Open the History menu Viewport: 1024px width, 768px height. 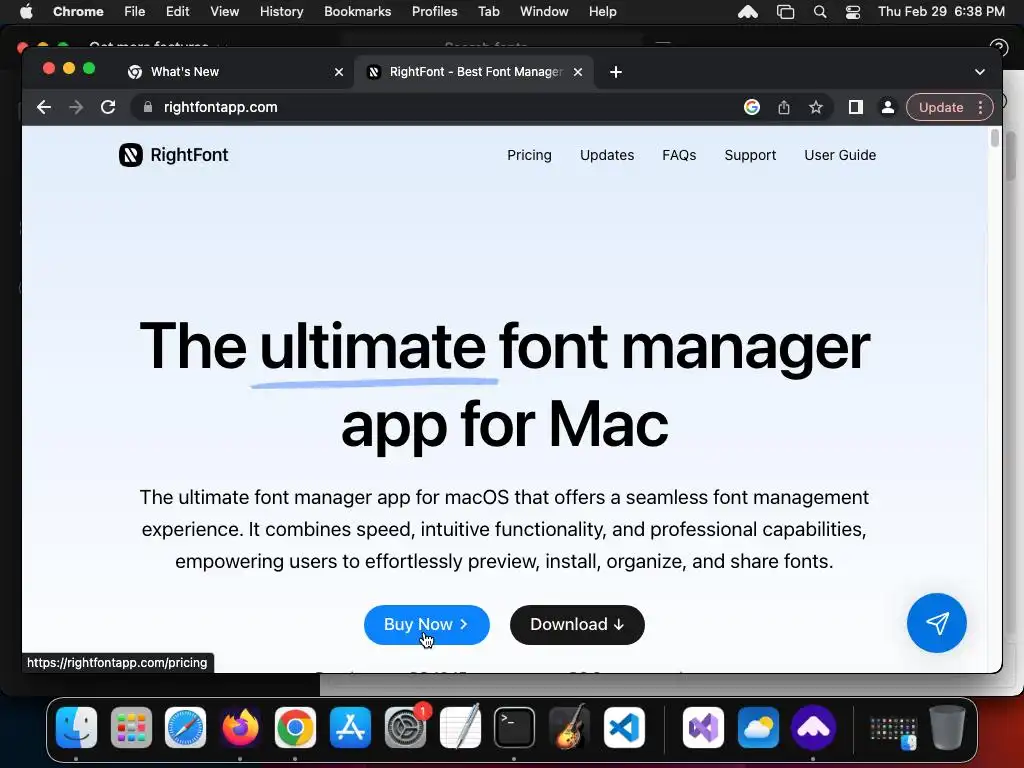pyautogui.click(x=281, y=12)
